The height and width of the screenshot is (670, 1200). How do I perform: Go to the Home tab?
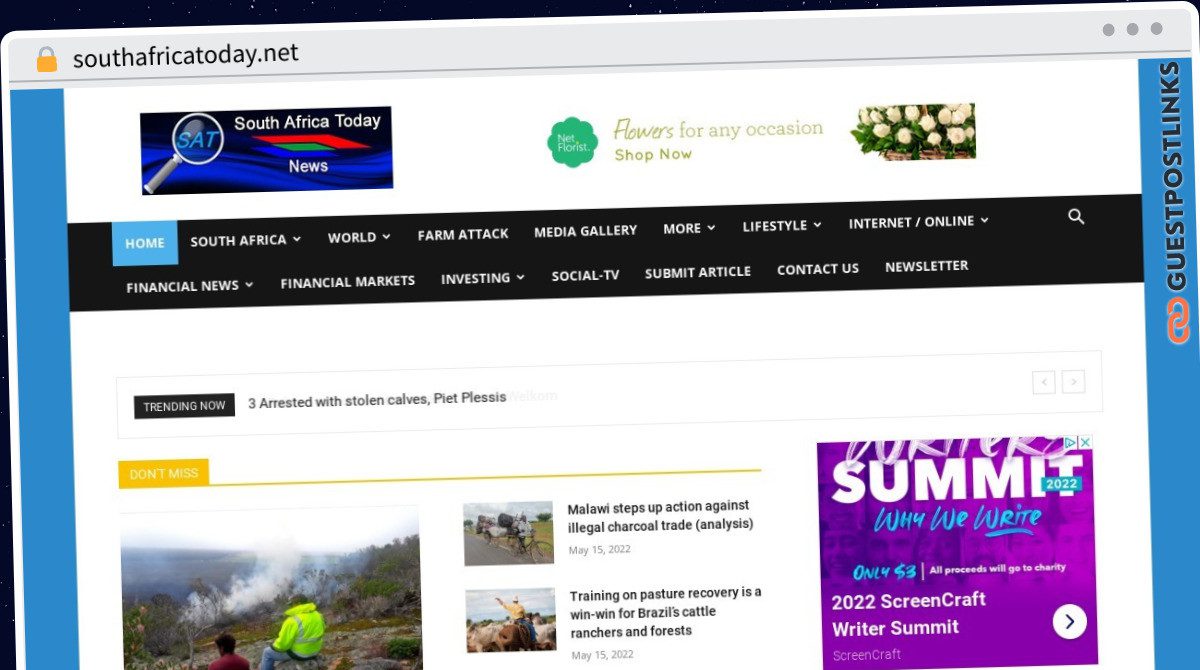145,243
